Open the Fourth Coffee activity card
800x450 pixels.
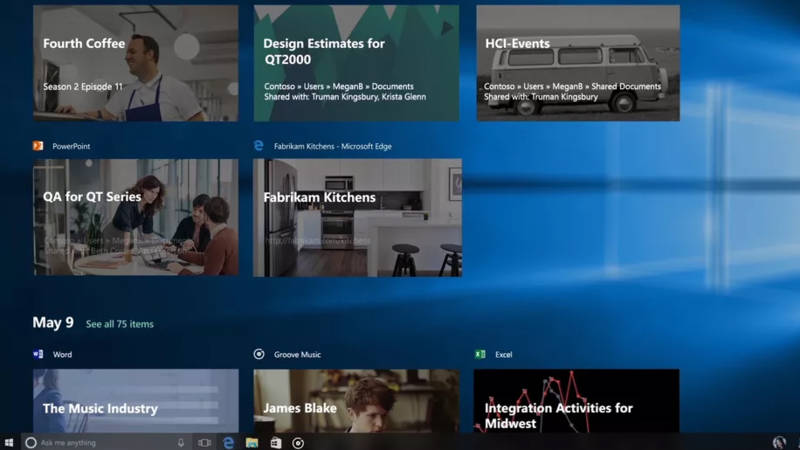136,63
